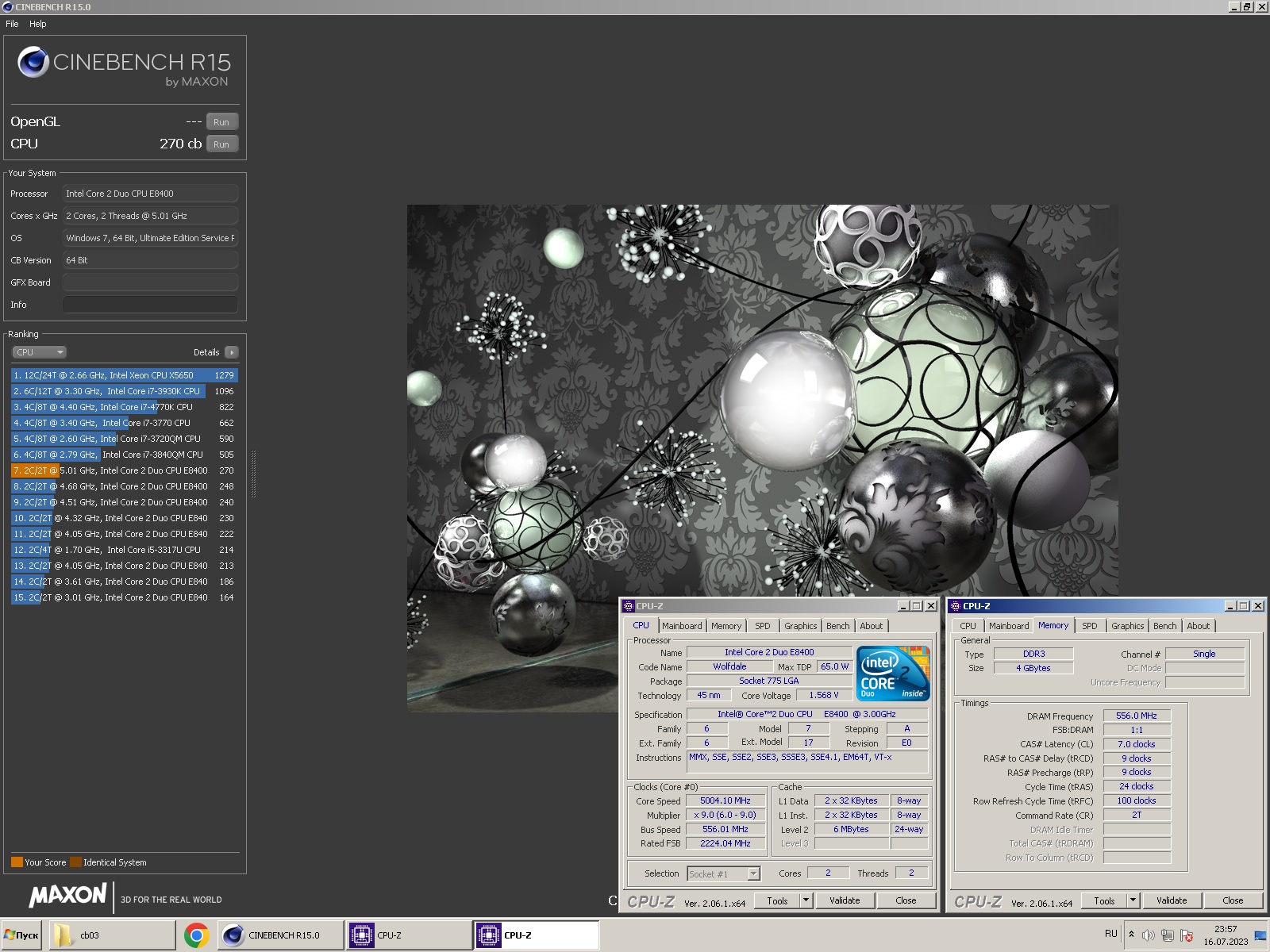
Task: Click the Processor field Intel Core 2 Duo
Action: coord(150,194)
